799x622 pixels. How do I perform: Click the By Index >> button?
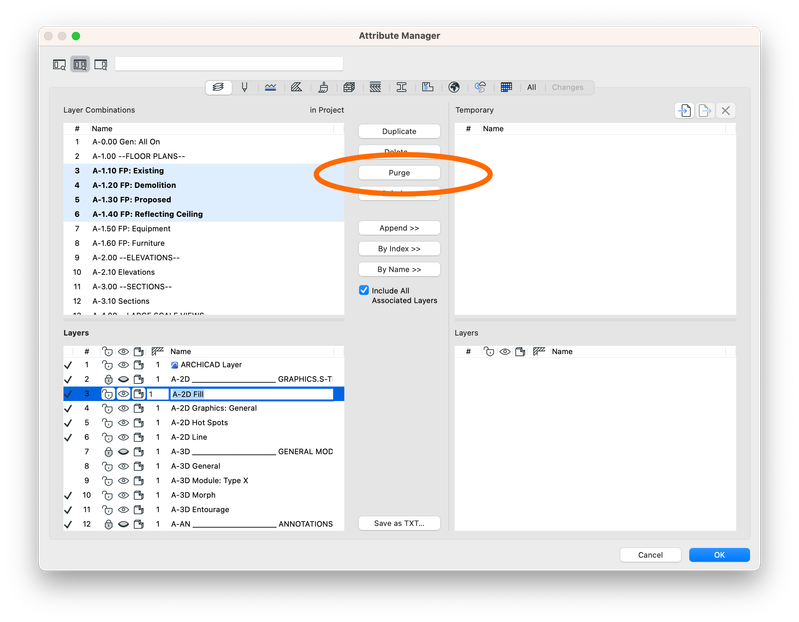399,249
